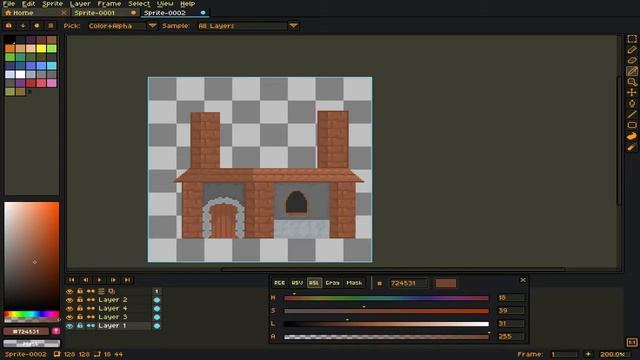This screenshot has height=360, width=640.
Task: Click the Saturation slider in the color popup
Action: (386, 311)
